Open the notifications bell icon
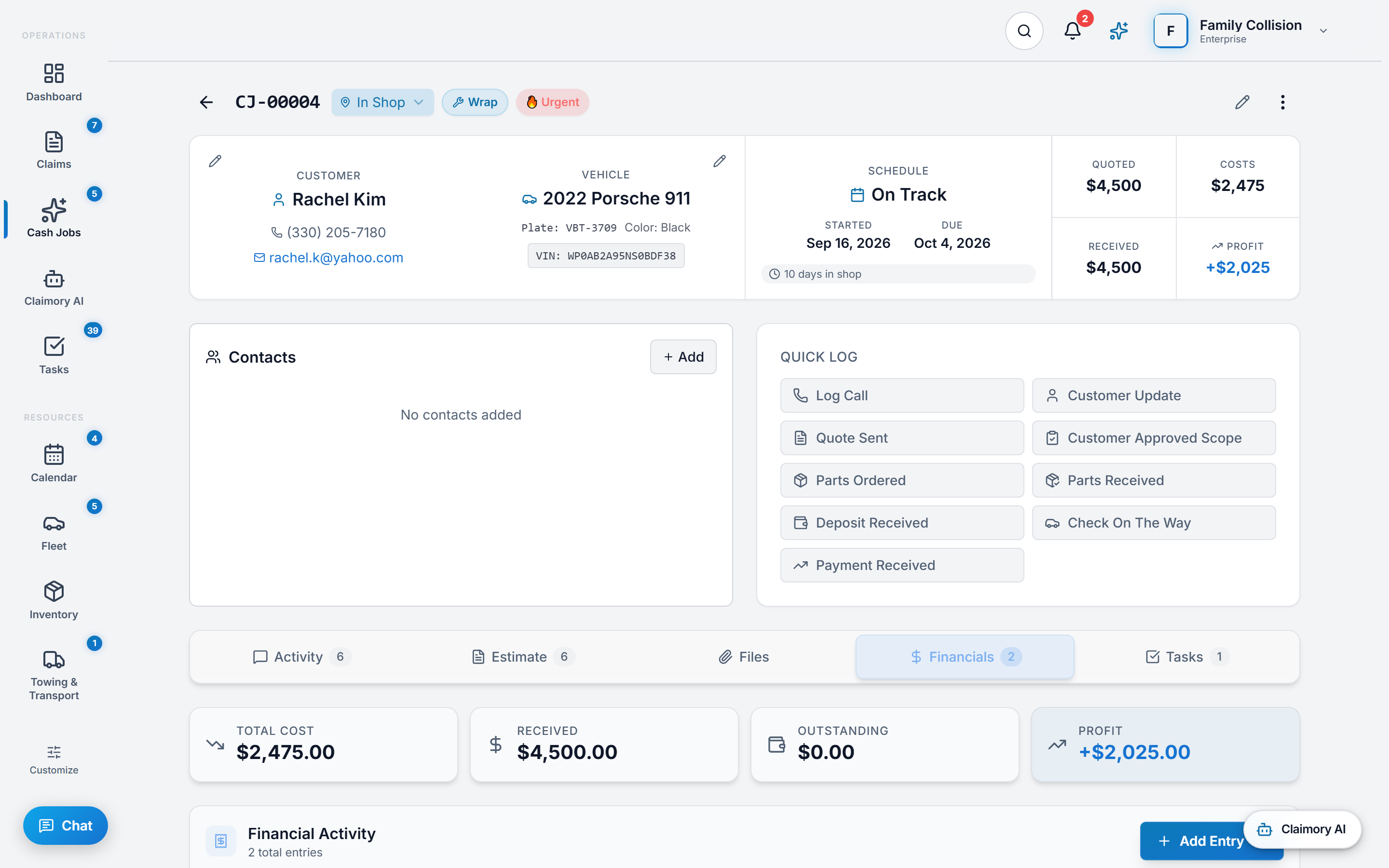This screenshot has width=1389, height=868. 1072,31
